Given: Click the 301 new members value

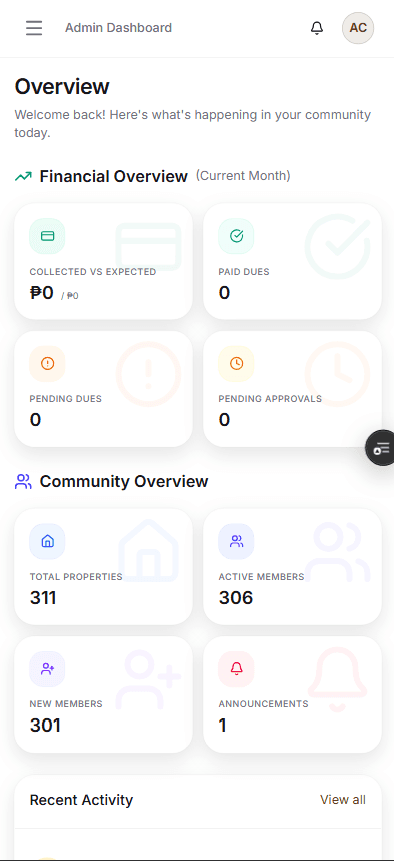Looking at the screenshot, I should coord(45,725).
